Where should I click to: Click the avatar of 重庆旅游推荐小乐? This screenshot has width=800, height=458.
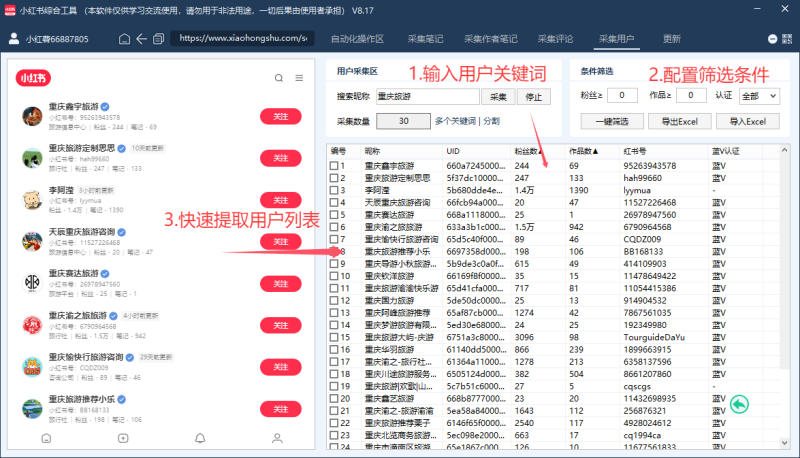[32, 409]
